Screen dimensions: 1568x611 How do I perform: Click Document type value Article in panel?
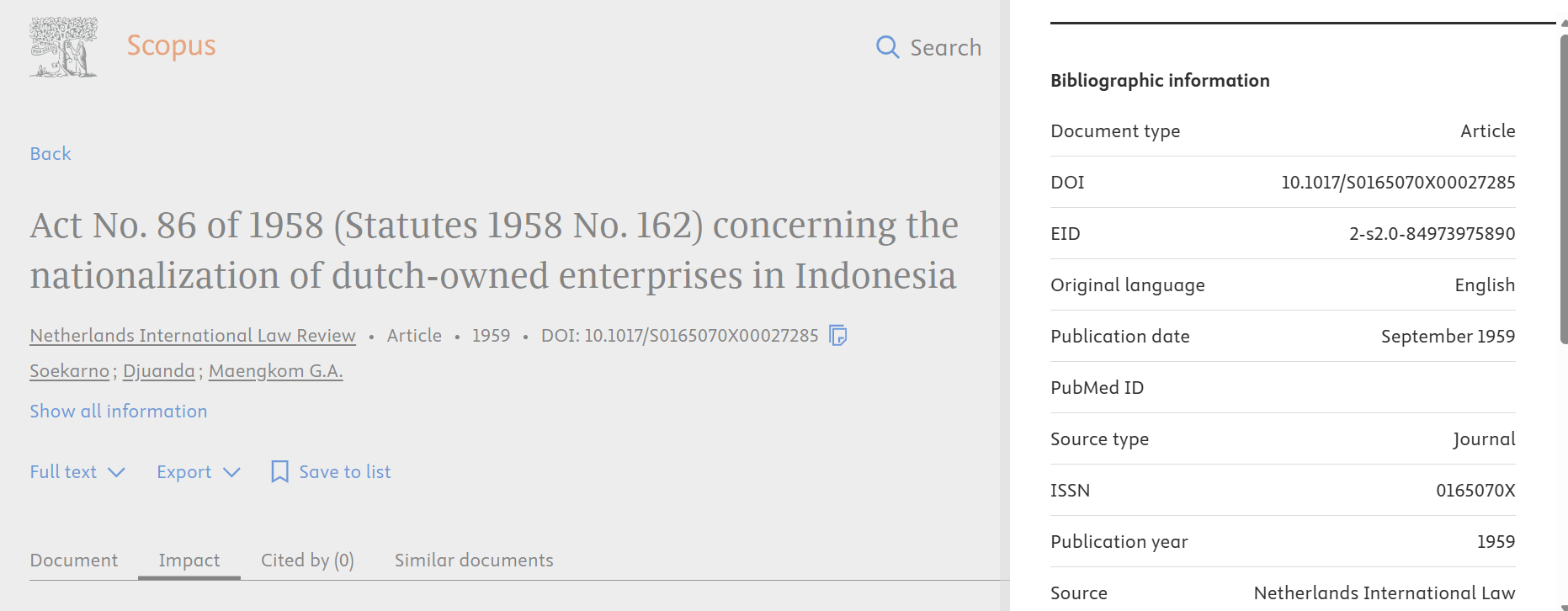coord(1488,131)
